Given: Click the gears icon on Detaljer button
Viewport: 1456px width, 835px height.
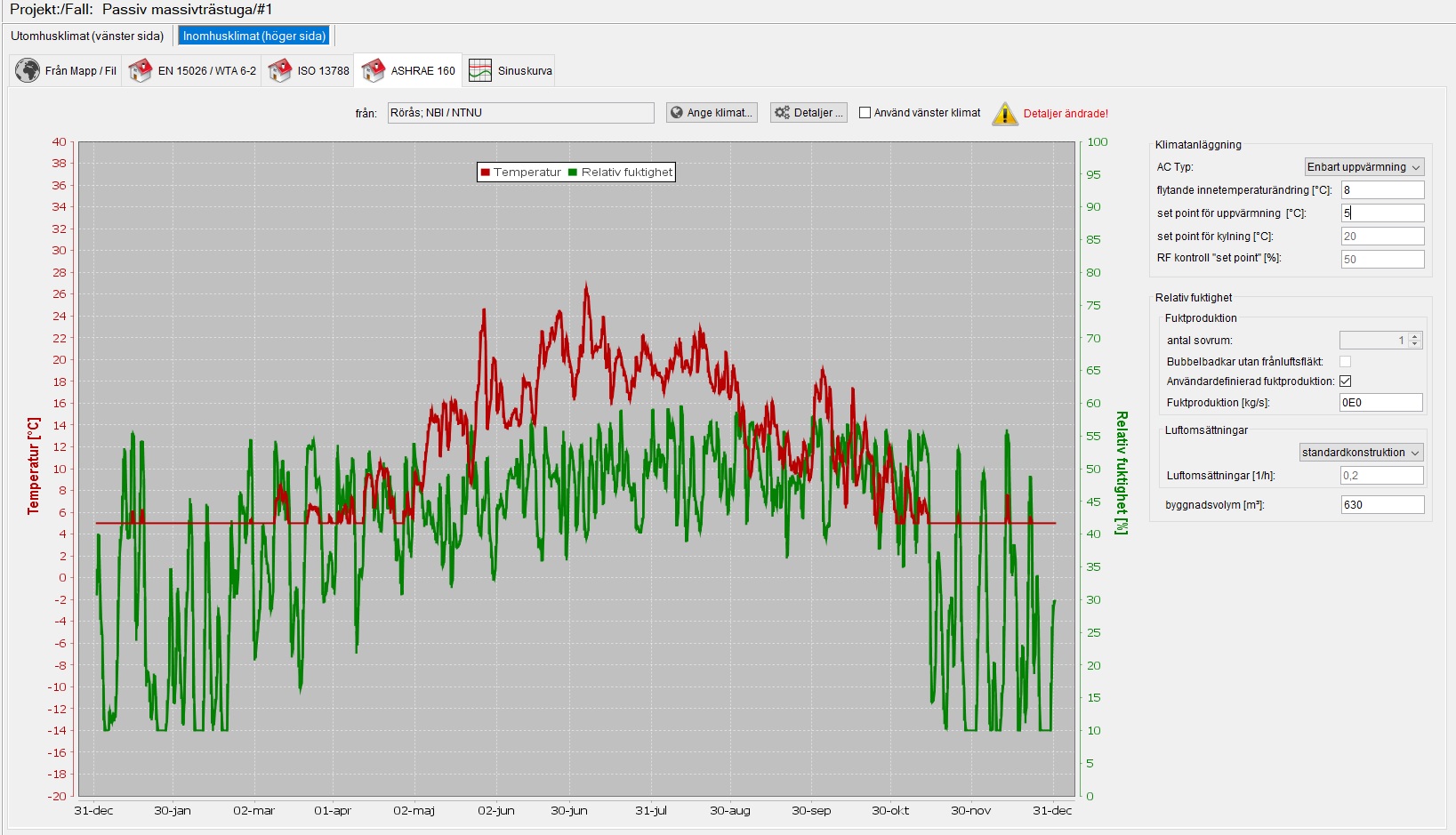Looking at the screenshot, I should (782, 113).
